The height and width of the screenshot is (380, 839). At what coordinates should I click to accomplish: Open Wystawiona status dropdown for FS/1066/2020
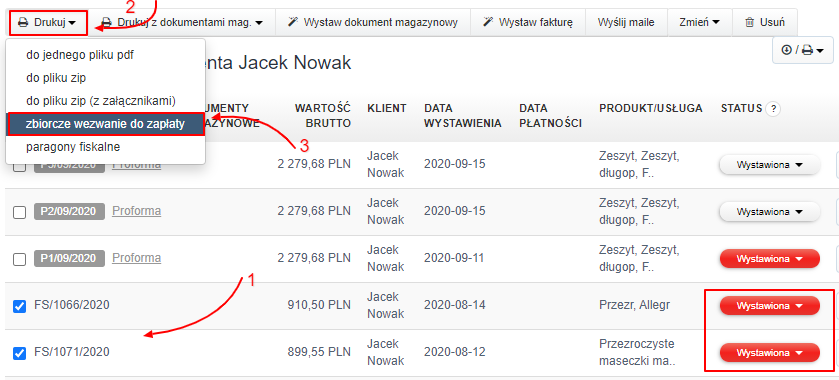click(x=770, y=306)
